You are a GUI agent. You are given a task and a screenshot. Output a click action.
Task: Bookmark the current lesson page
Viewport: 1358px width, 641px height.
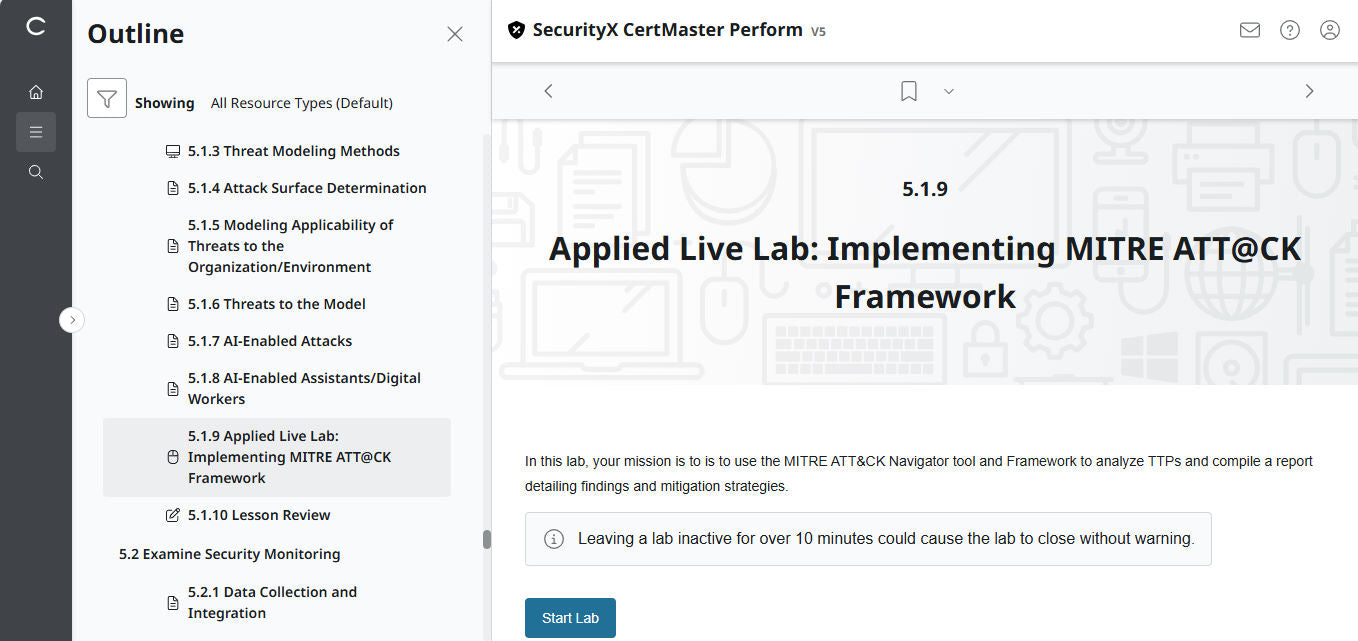(x=908, y=90)
